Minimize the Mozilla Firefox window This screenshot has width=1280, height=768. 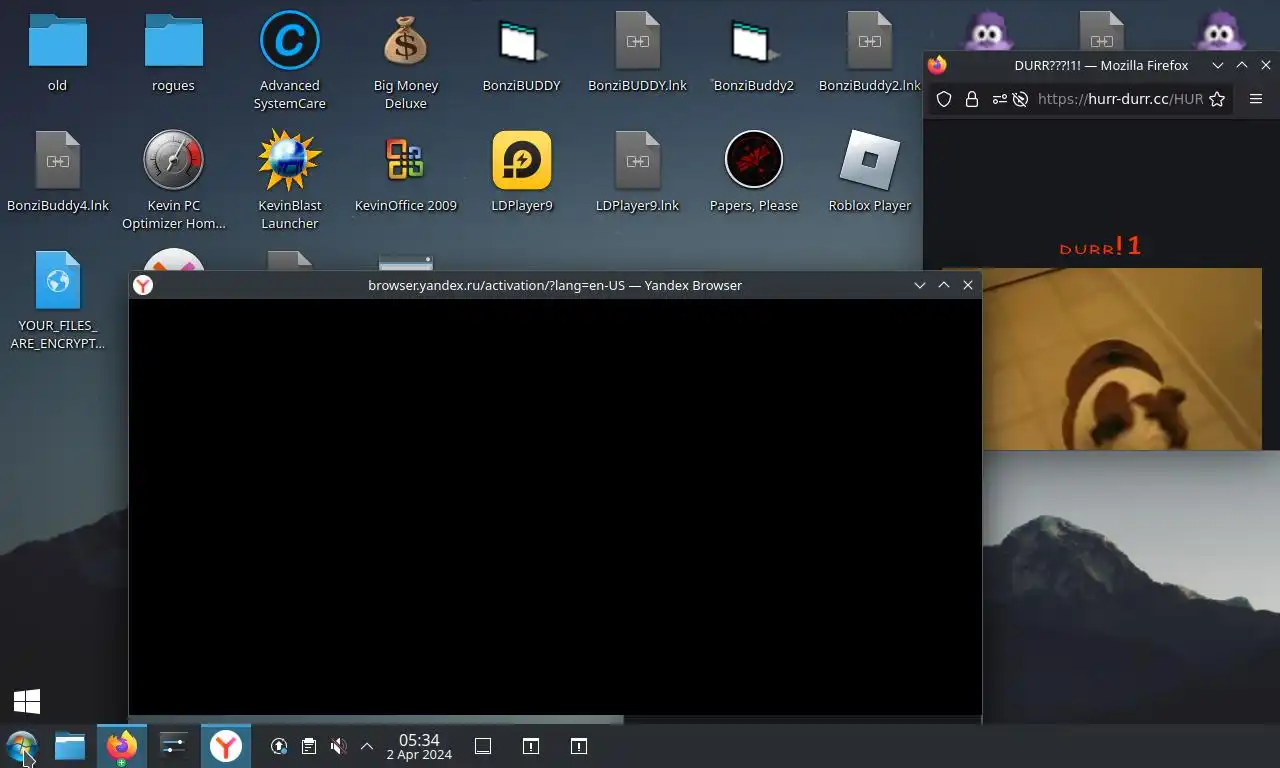[x=1218, y=65]
